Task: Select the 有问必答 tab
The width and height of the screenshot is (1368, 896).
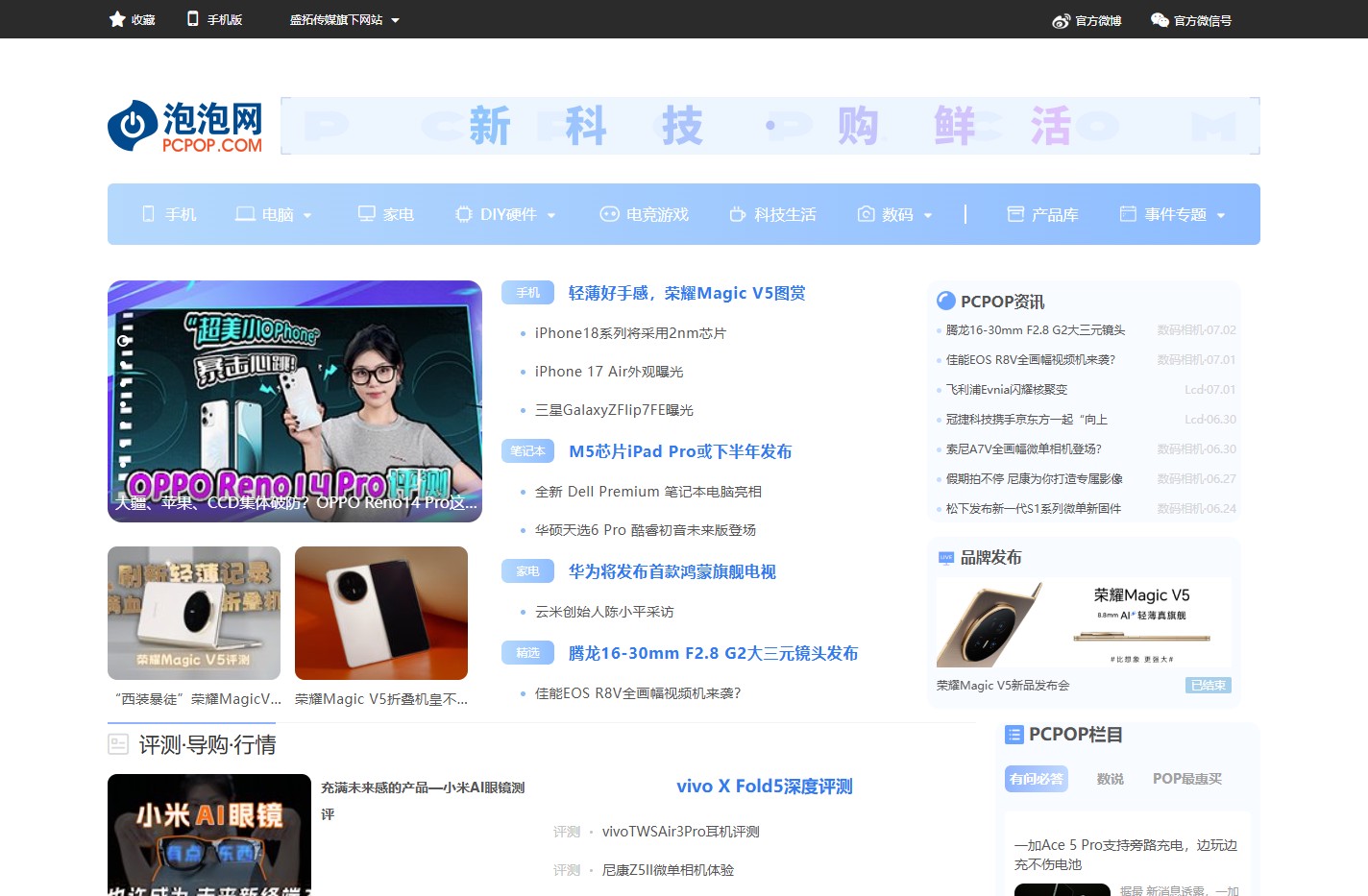Action: [x=1037, y=779]
